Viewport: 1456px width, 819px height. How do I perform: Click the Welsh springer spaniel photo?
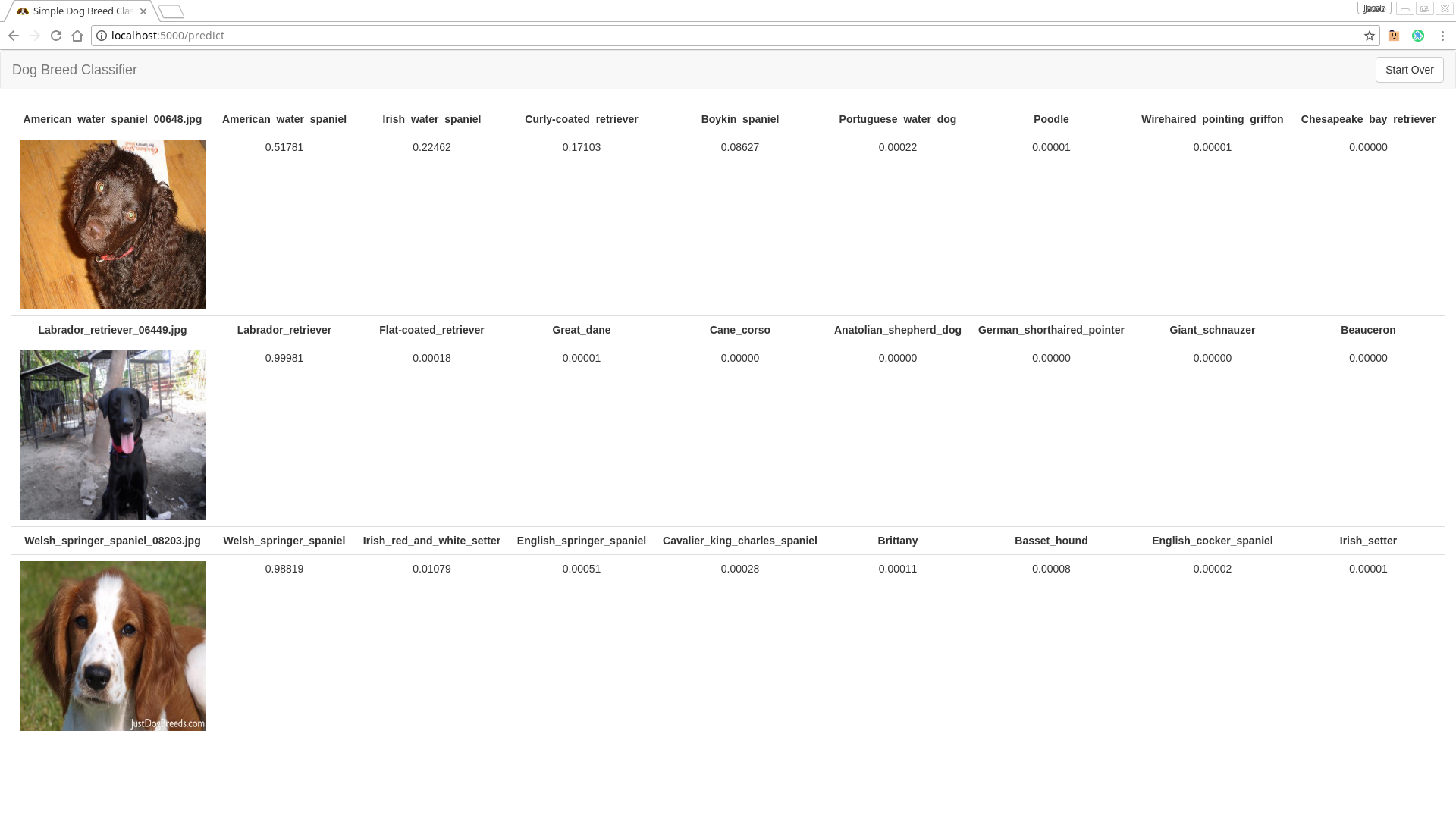[113, 646]
